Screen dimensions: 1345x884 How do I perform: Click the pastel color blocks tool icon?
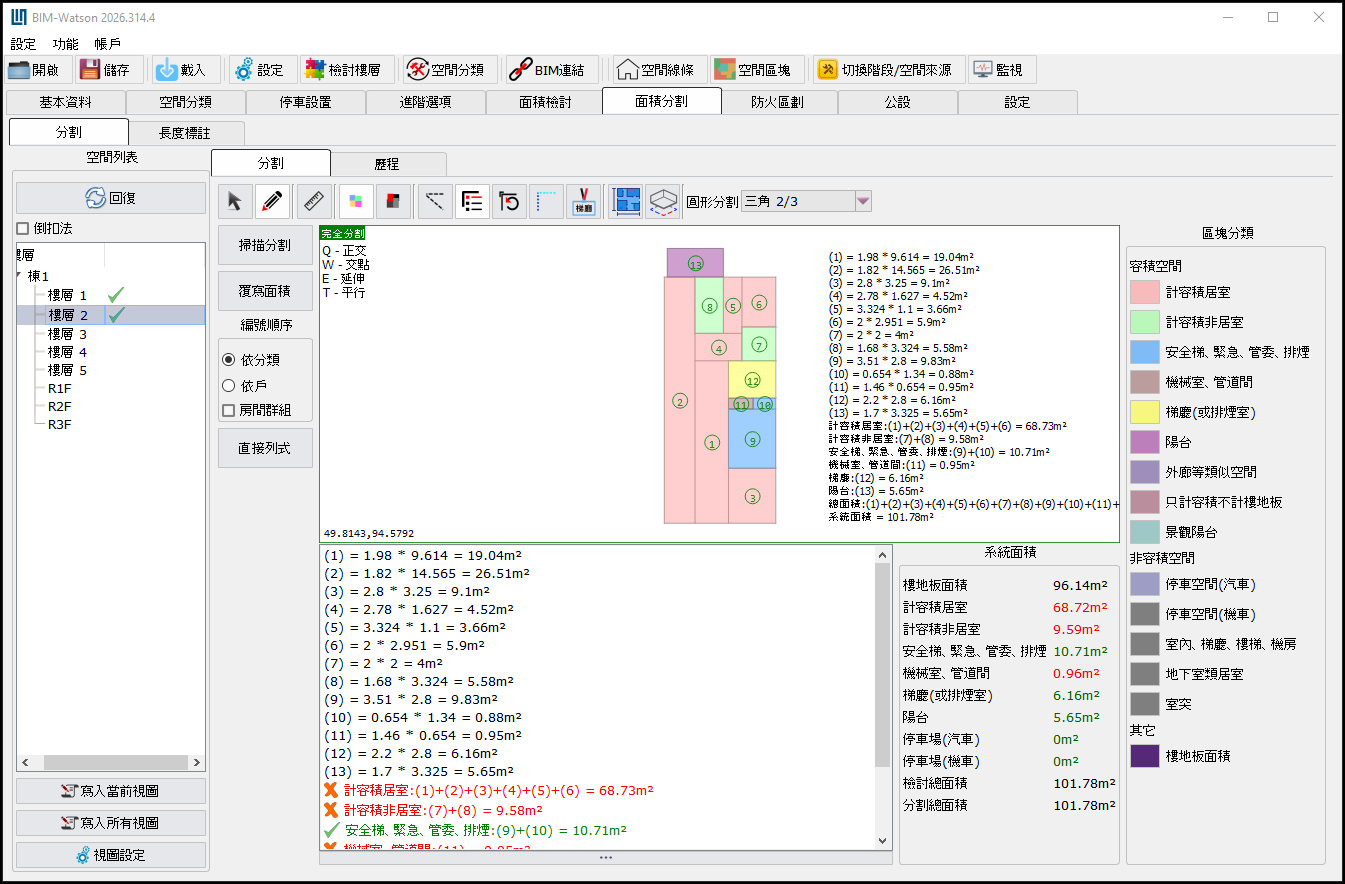tap(355, 202)
